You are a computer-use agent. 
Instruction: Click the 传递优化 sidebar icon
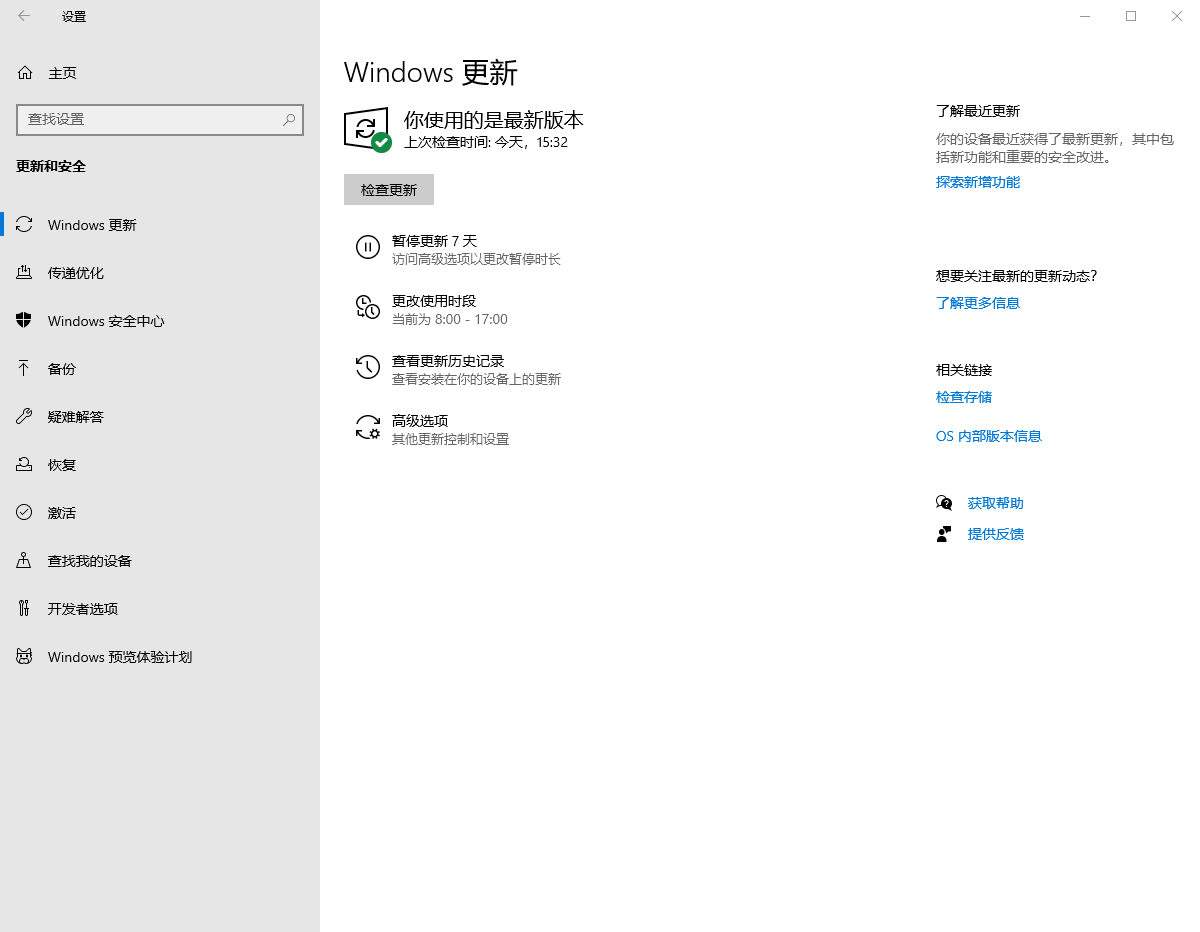(24, 273)
